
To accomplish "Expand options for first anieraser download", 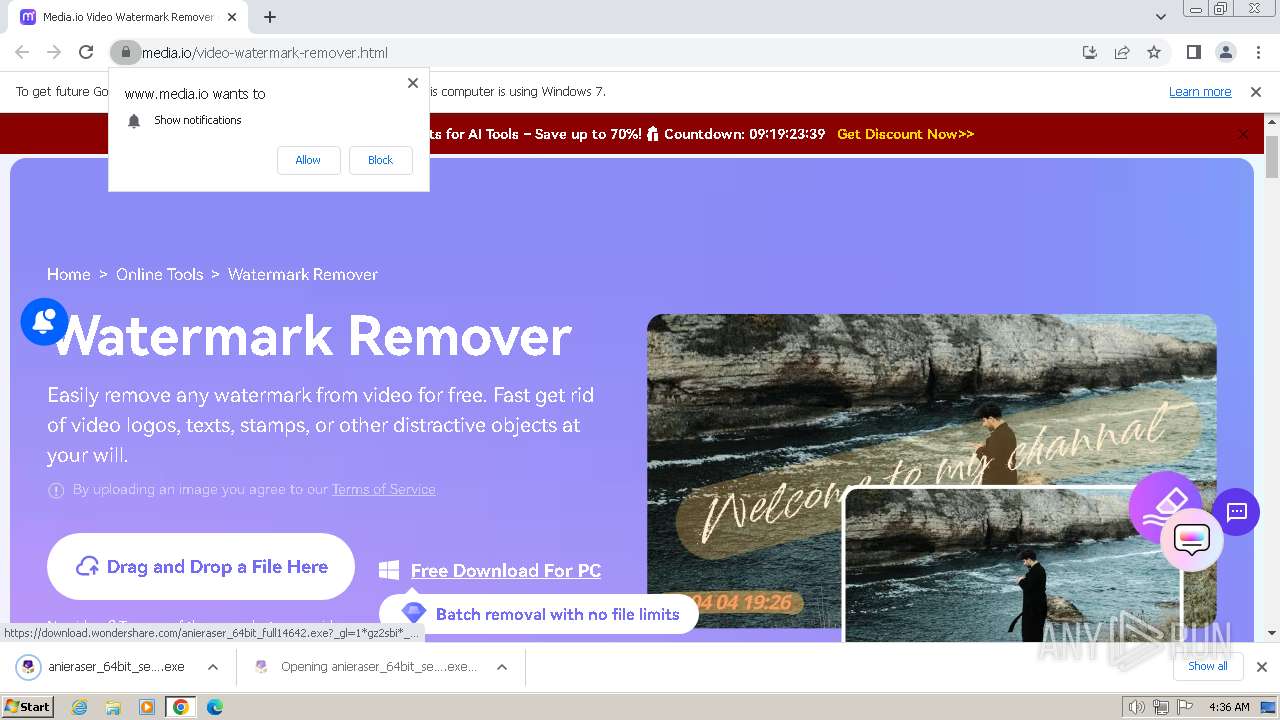I will pyautogui.click(x=212, y=667).
